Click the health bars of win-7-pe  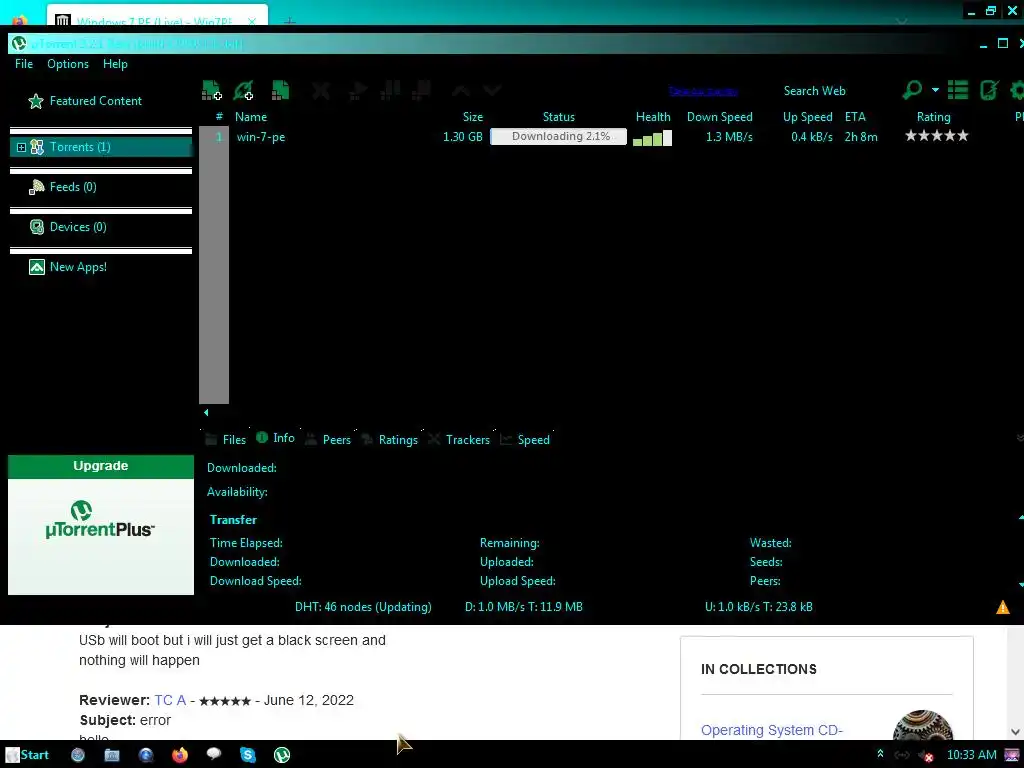click(x=652, y=138)
